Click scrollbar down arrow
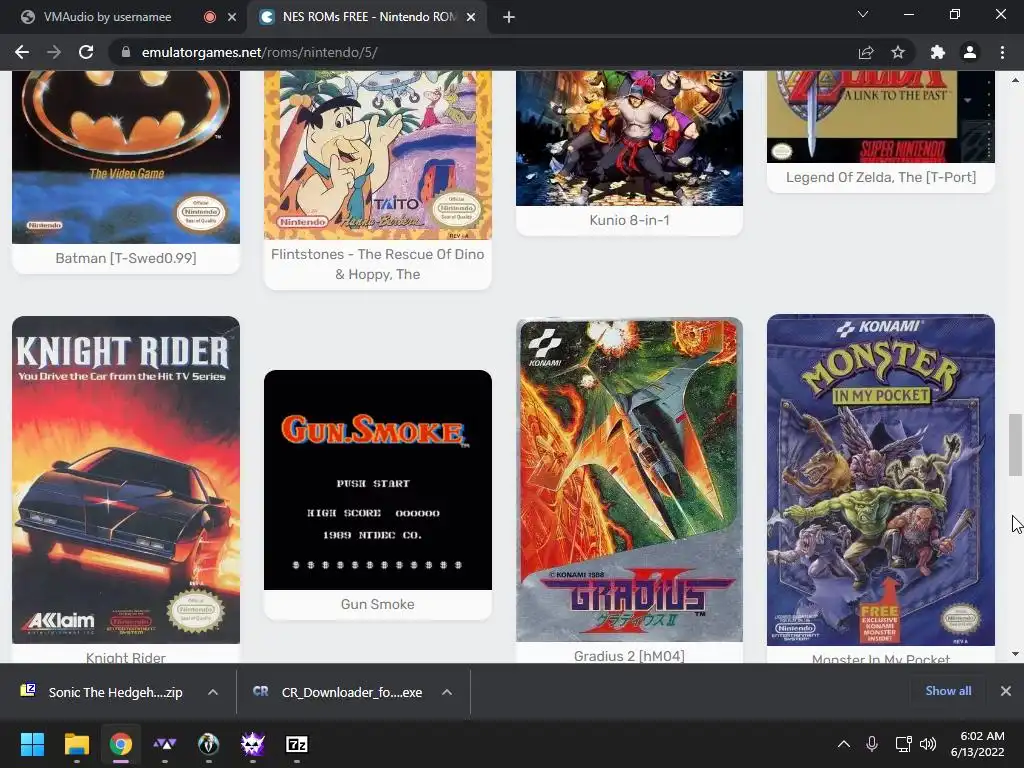Screen dimensions: 1024x768 [1015, 654]
